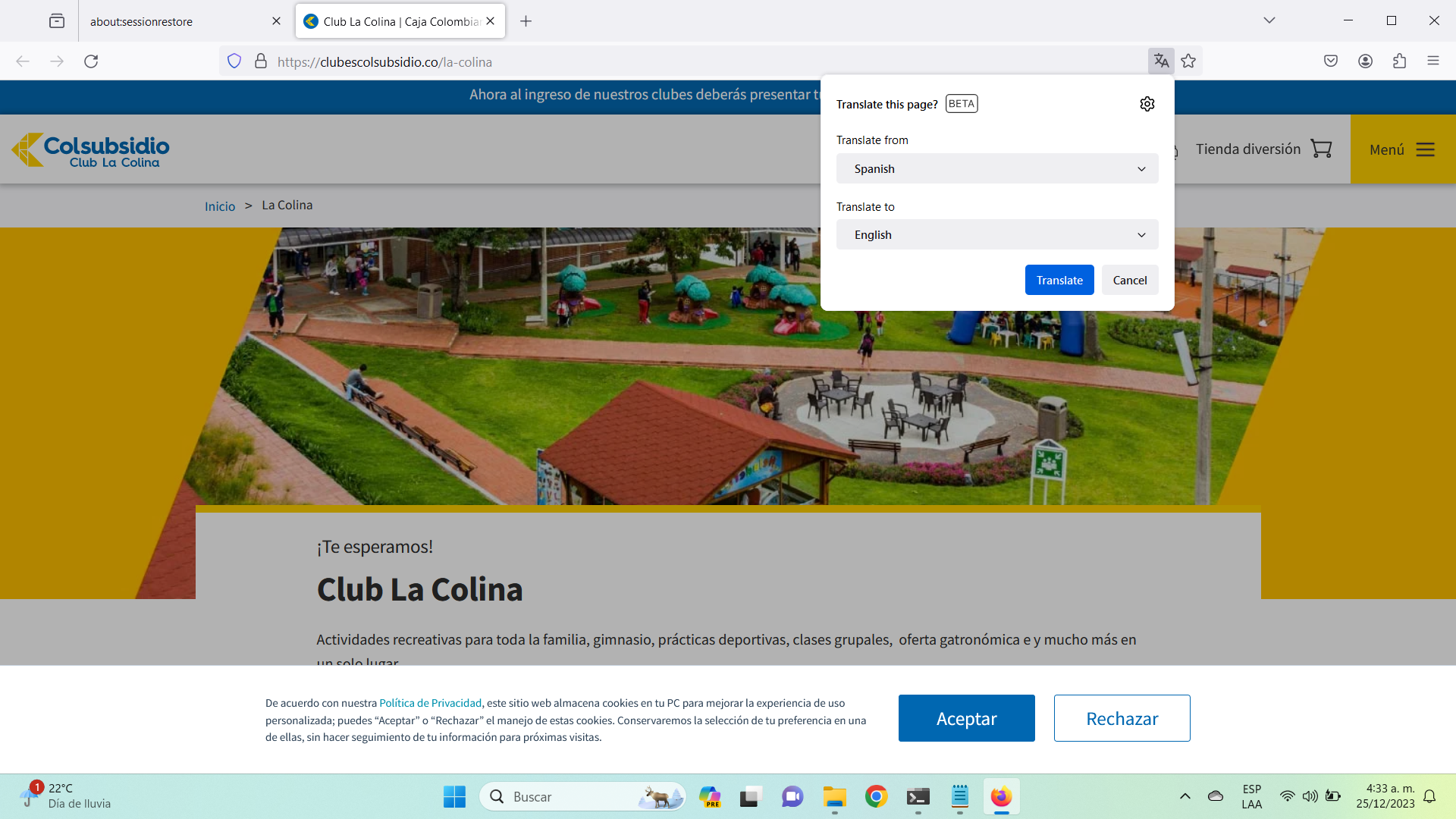Open the list all tabs chevron

pyautogui.click(x=1269, y=20)
